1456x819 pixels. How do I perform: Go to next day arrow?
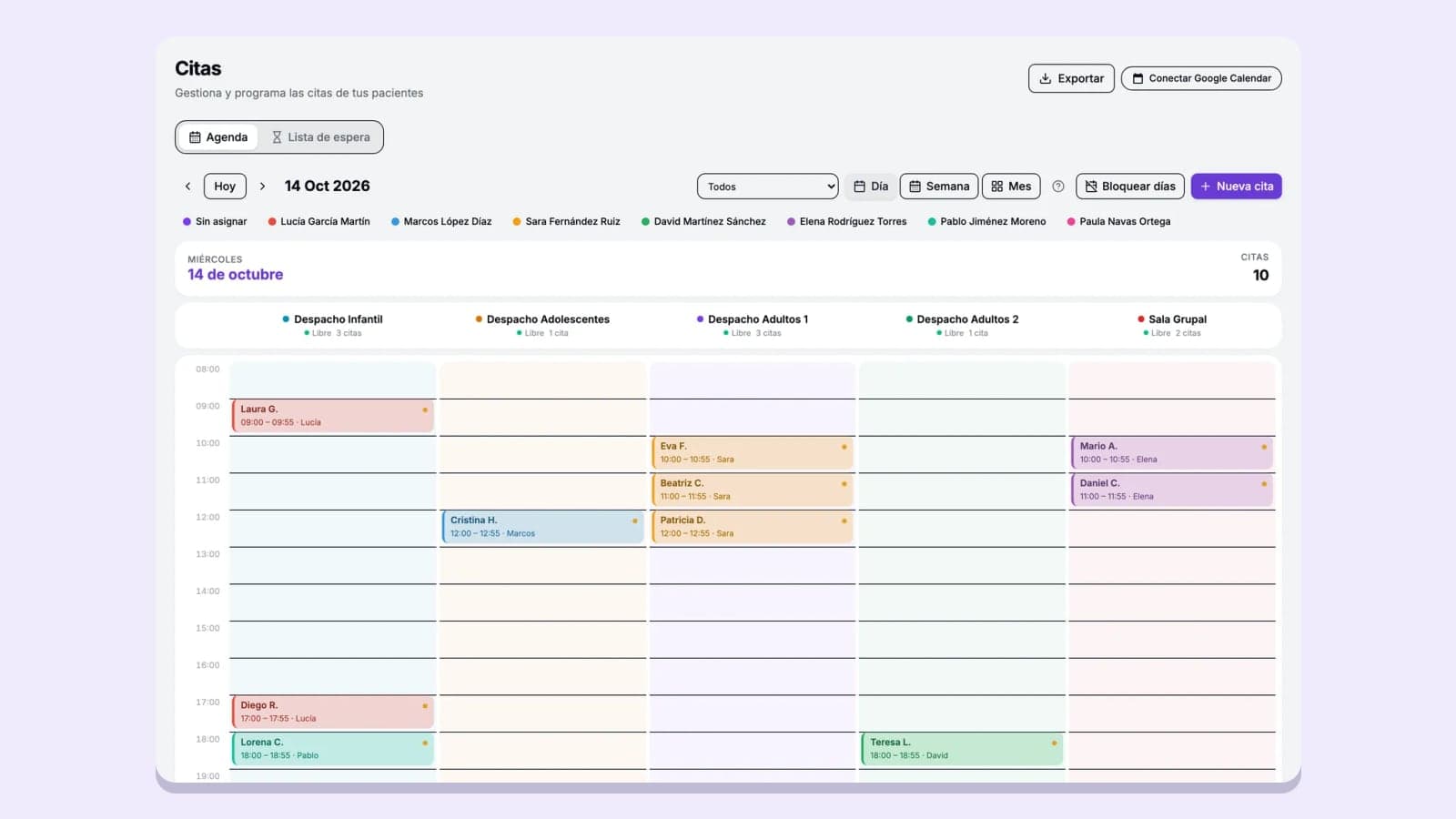point(262,187)
